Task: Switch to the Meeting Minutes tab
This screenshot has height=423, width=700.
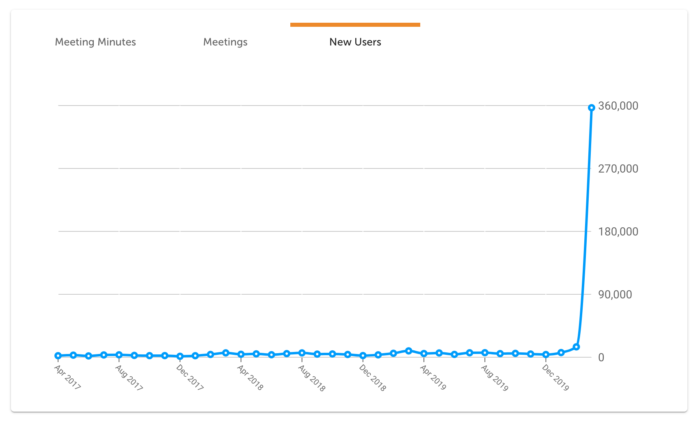Action: pos(95,42)
